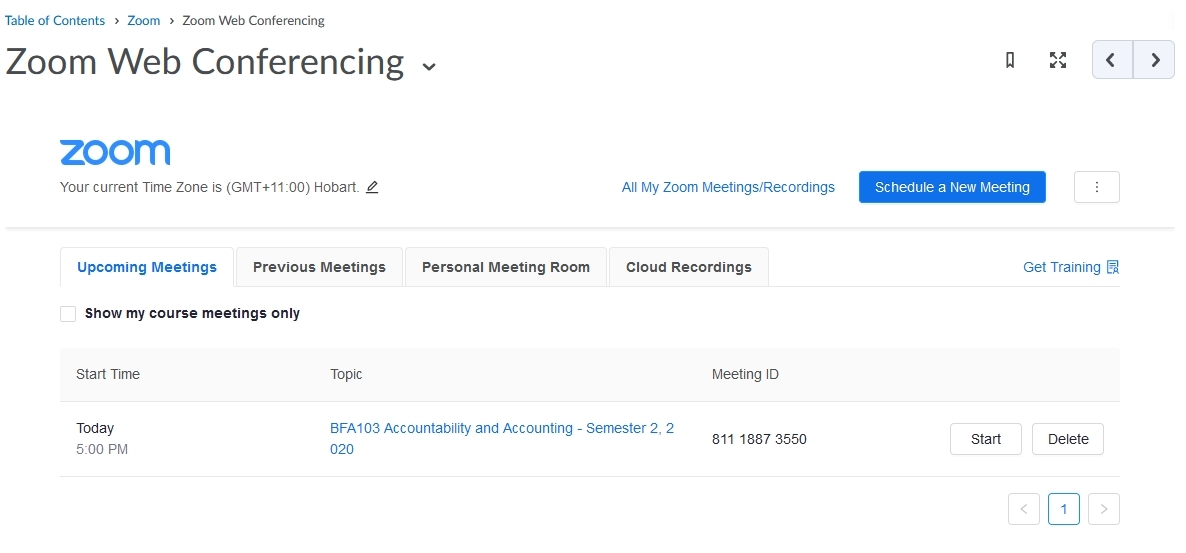Start the BFA103 meeting
Screen dimensions: 1186x553
[x=986, y=439]
